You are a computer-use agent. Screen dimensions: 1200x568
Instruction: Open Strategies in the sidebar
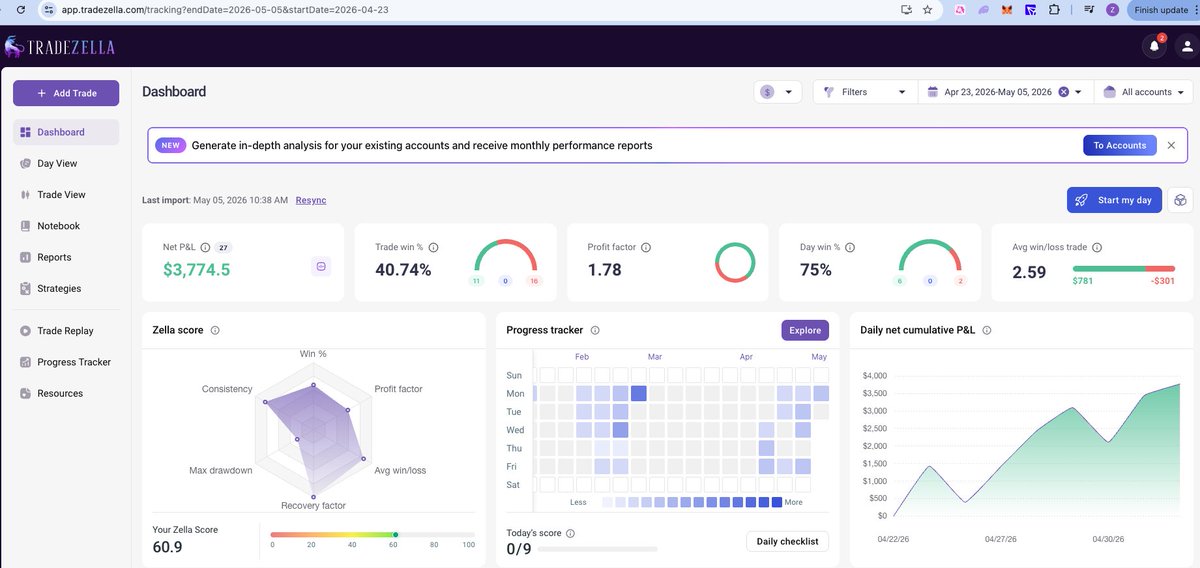coord(59,288)
